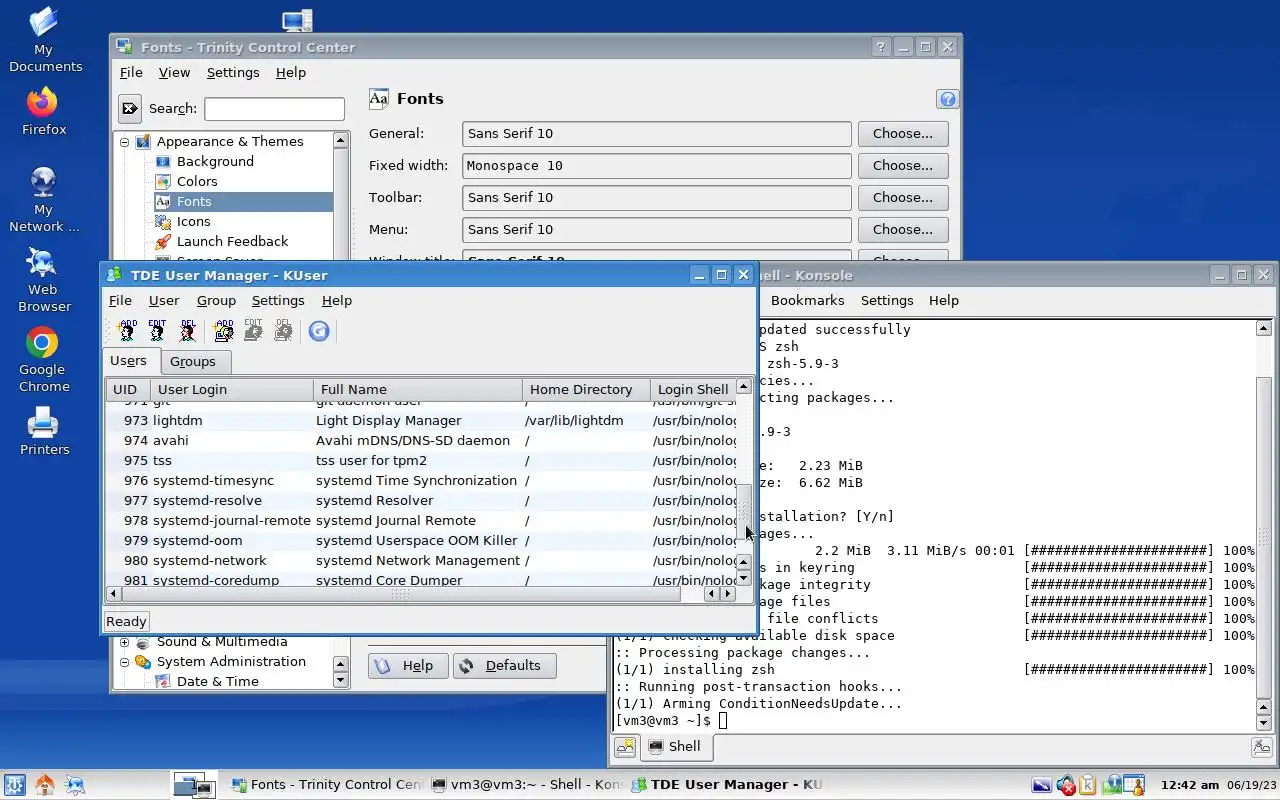
Task: Click Choose... for the Menu font
Action: (903, 229)
